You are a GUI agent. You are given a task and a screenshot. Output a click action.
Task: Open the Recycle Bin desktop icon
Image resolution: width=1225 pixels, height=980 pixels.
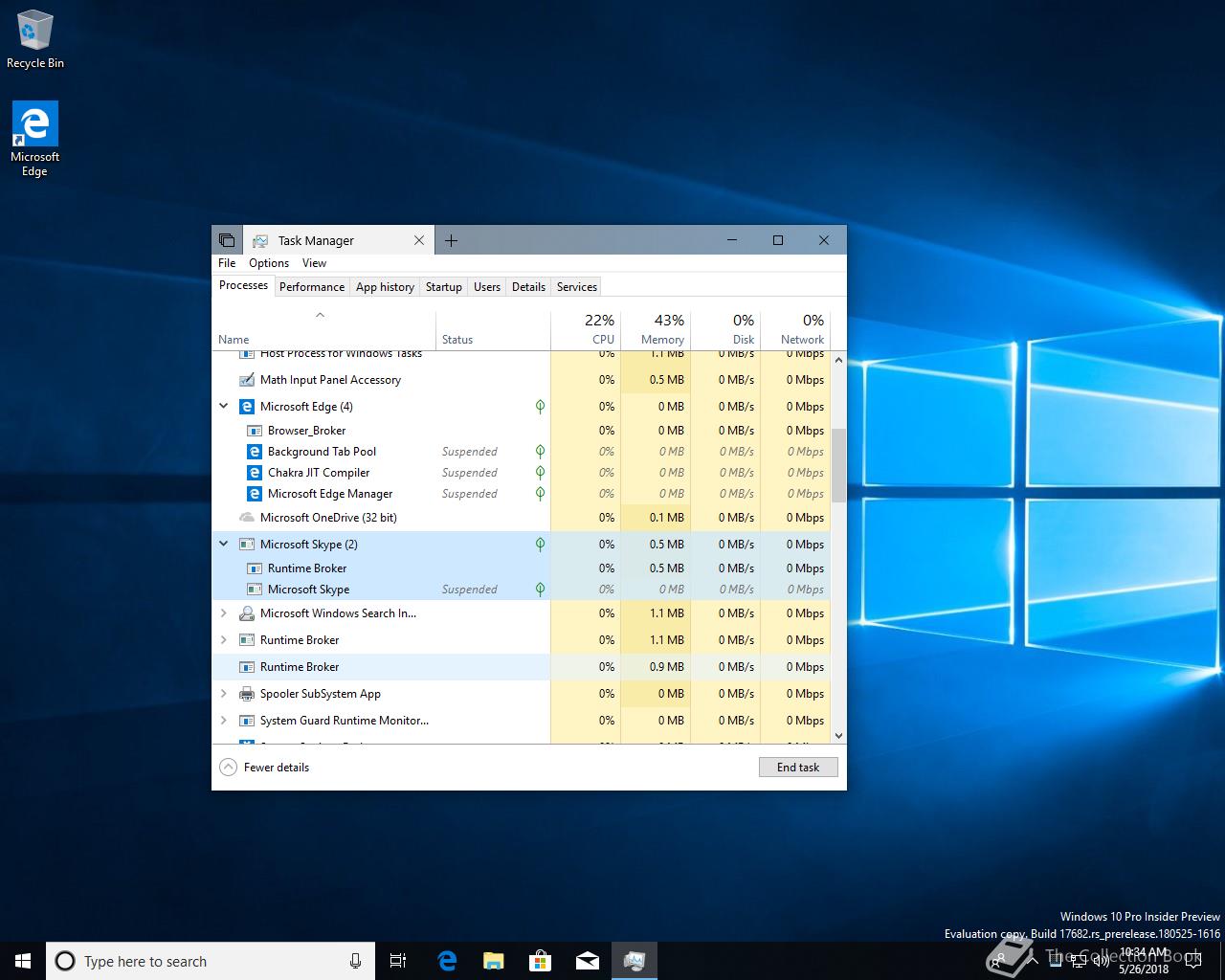tap(35, 39)
